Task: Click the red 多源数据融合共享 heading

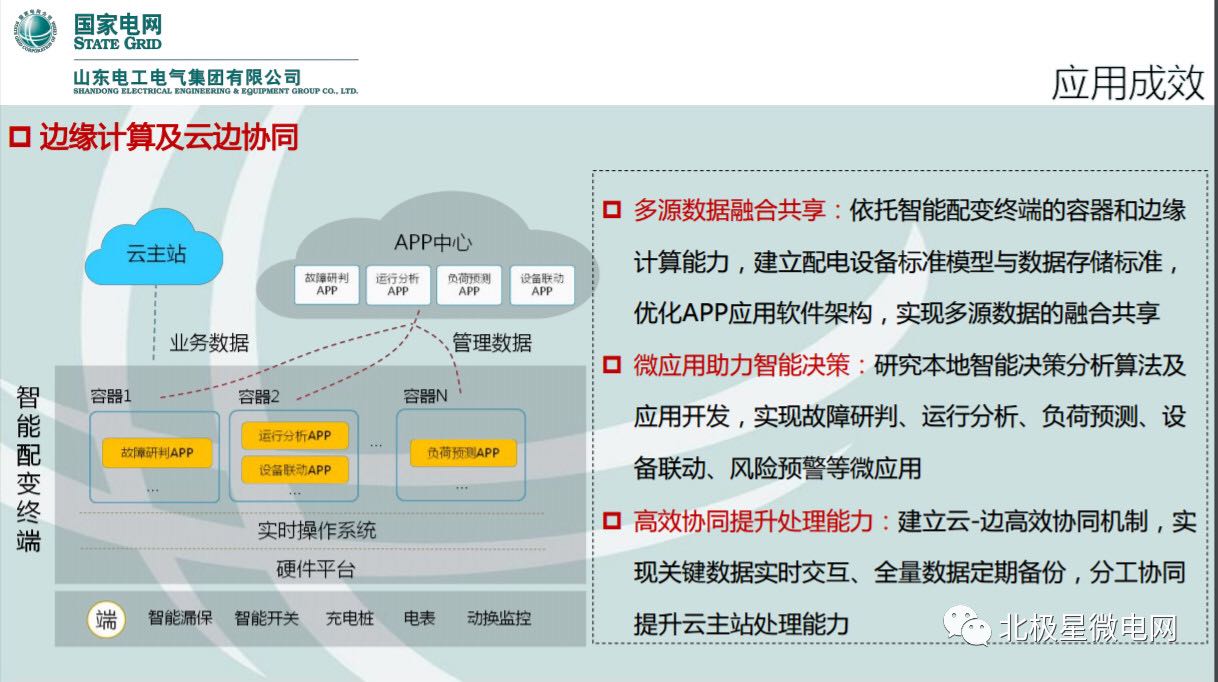Action: 729,211
